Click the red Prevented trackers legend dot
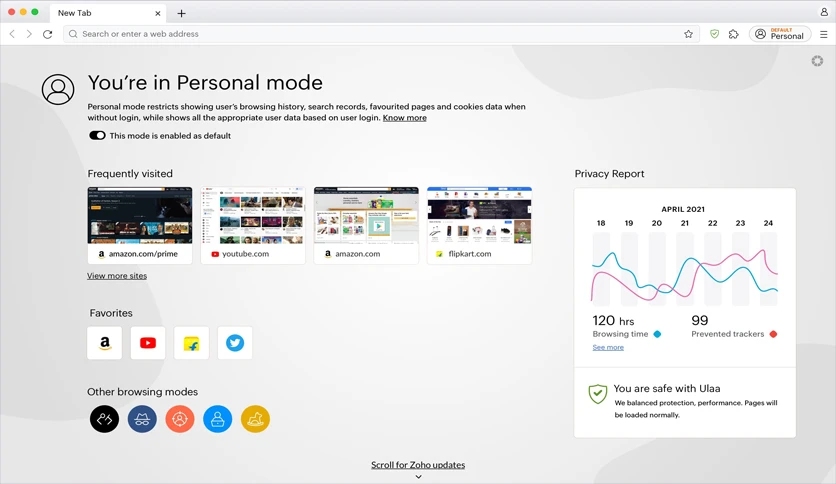 pos(773,334)
